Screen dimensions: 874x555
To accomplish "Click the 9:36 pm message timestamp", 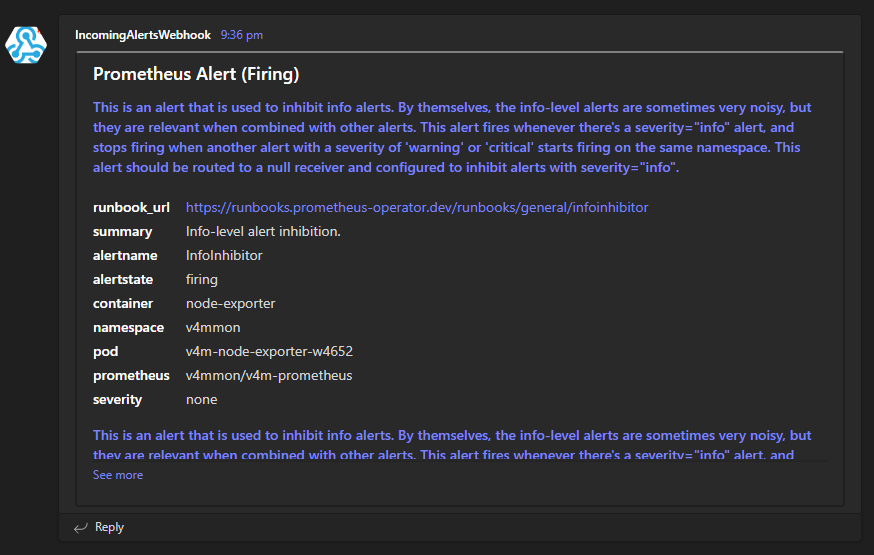I will (x=242, y=35).
